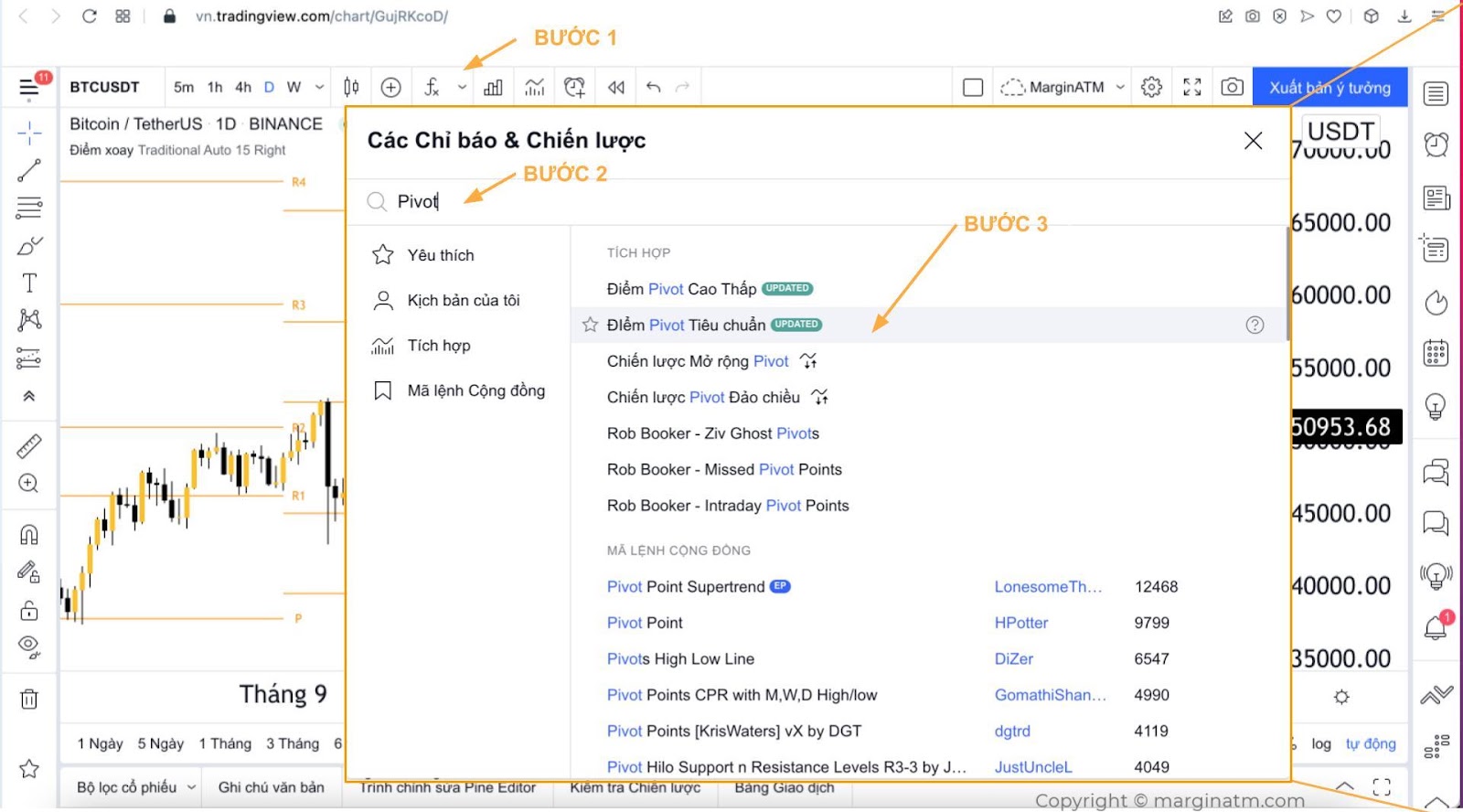
Task: Add Điểm Pivot Cao Thấp indicator
Action: pyautogui.click(x=681, y=289)
